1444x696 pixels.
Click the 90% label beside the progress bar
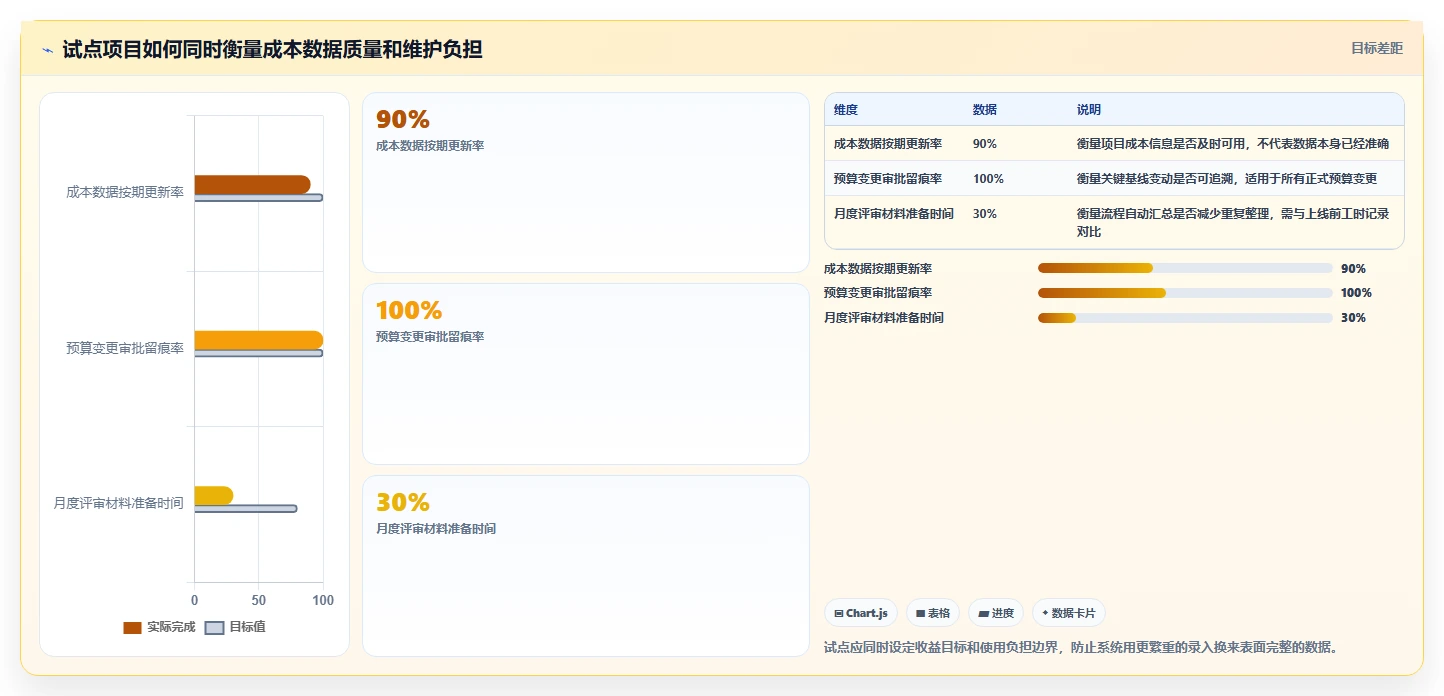1353,269
